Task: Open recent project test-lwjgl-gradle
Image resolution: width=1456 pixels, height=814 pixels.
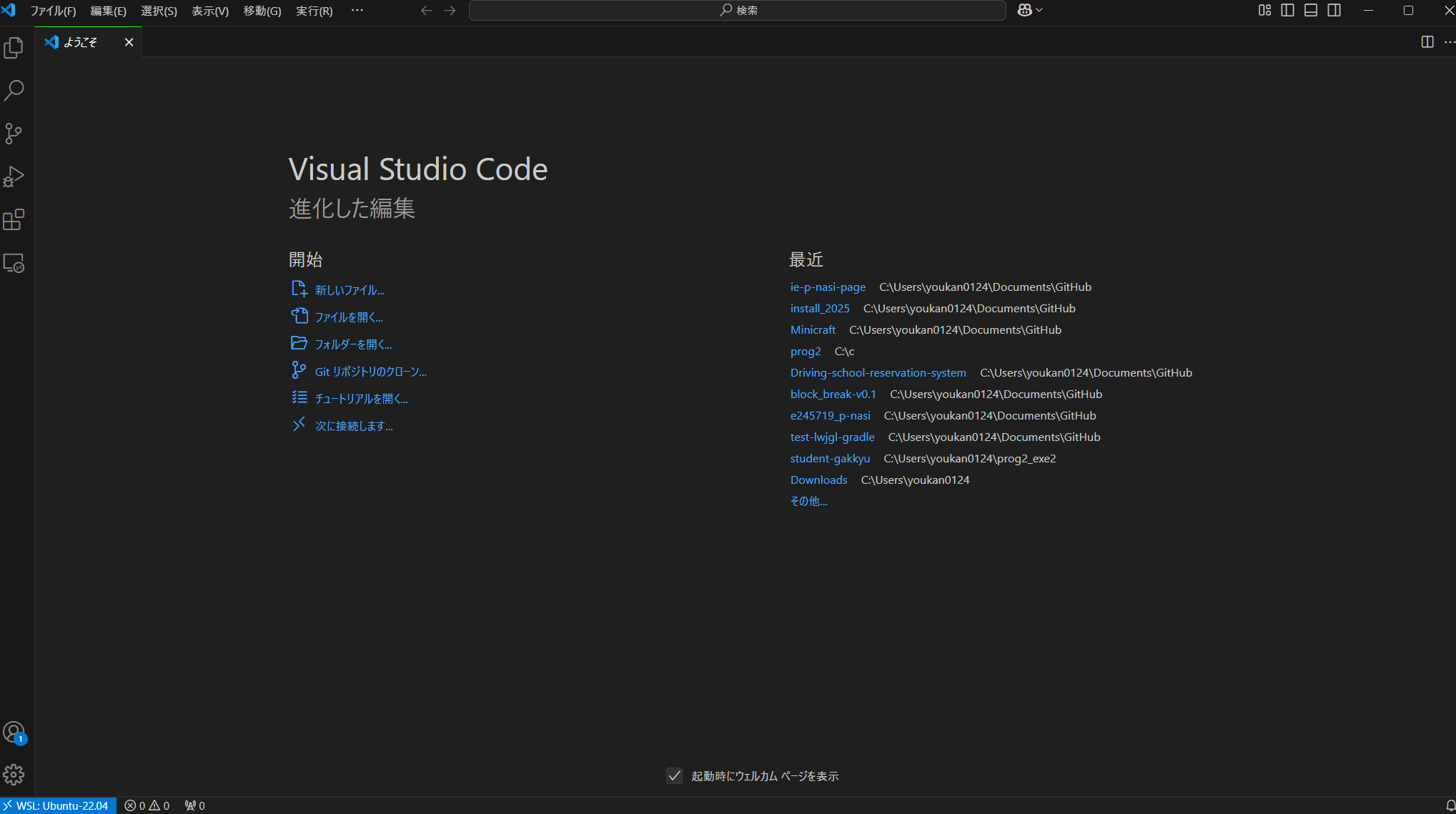Action: 832,437
